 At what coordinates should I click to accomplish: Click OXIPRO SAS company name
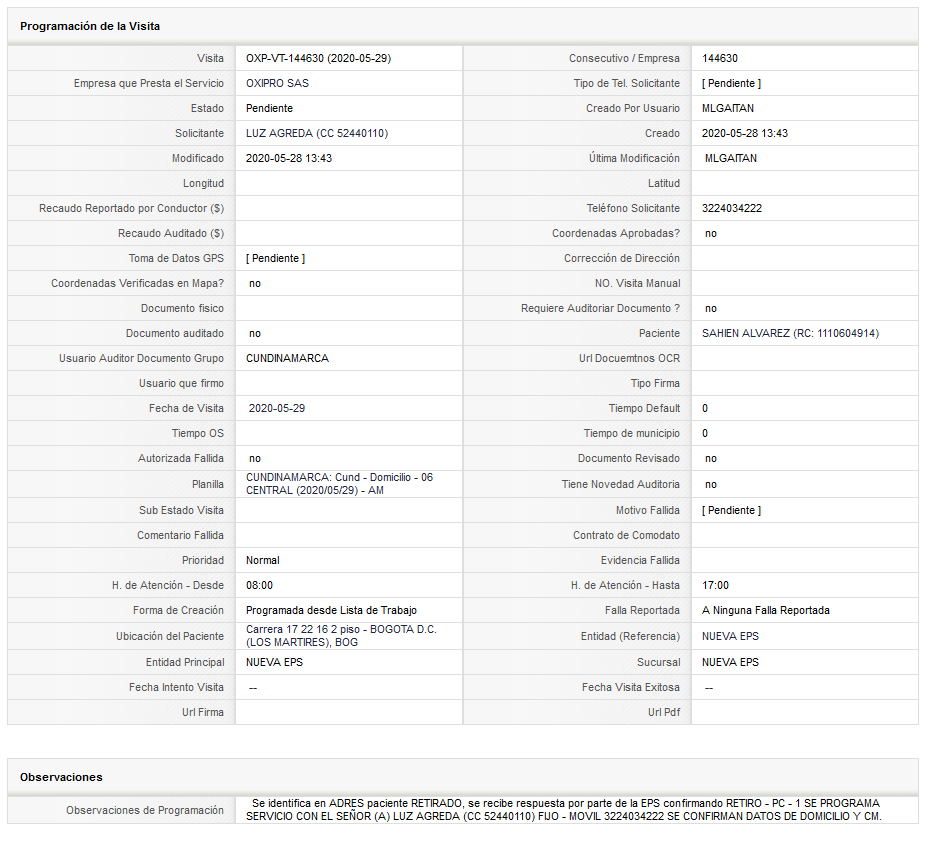coord(277,83)
